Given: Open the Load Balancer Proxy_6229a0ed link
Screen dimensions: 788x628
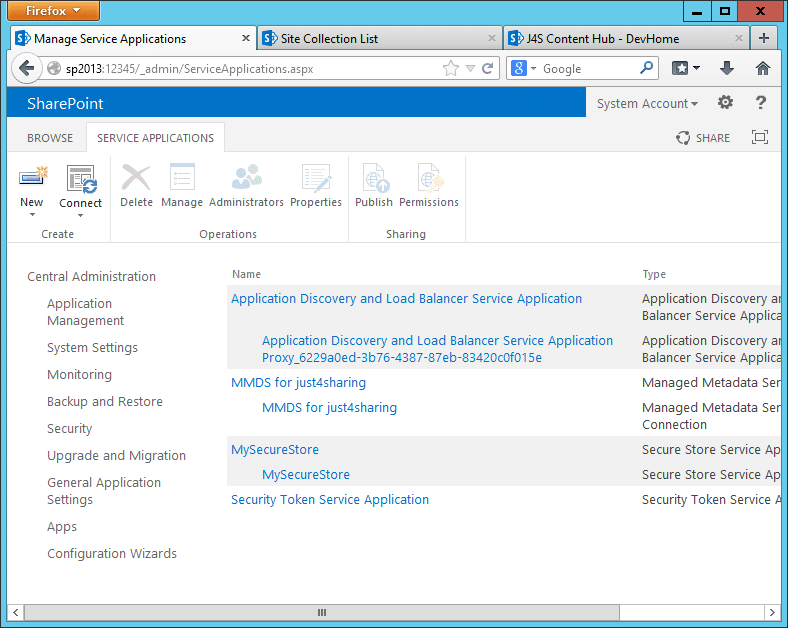Looking at the screenshot, I should pyautogui.click(x=437, y=349).
